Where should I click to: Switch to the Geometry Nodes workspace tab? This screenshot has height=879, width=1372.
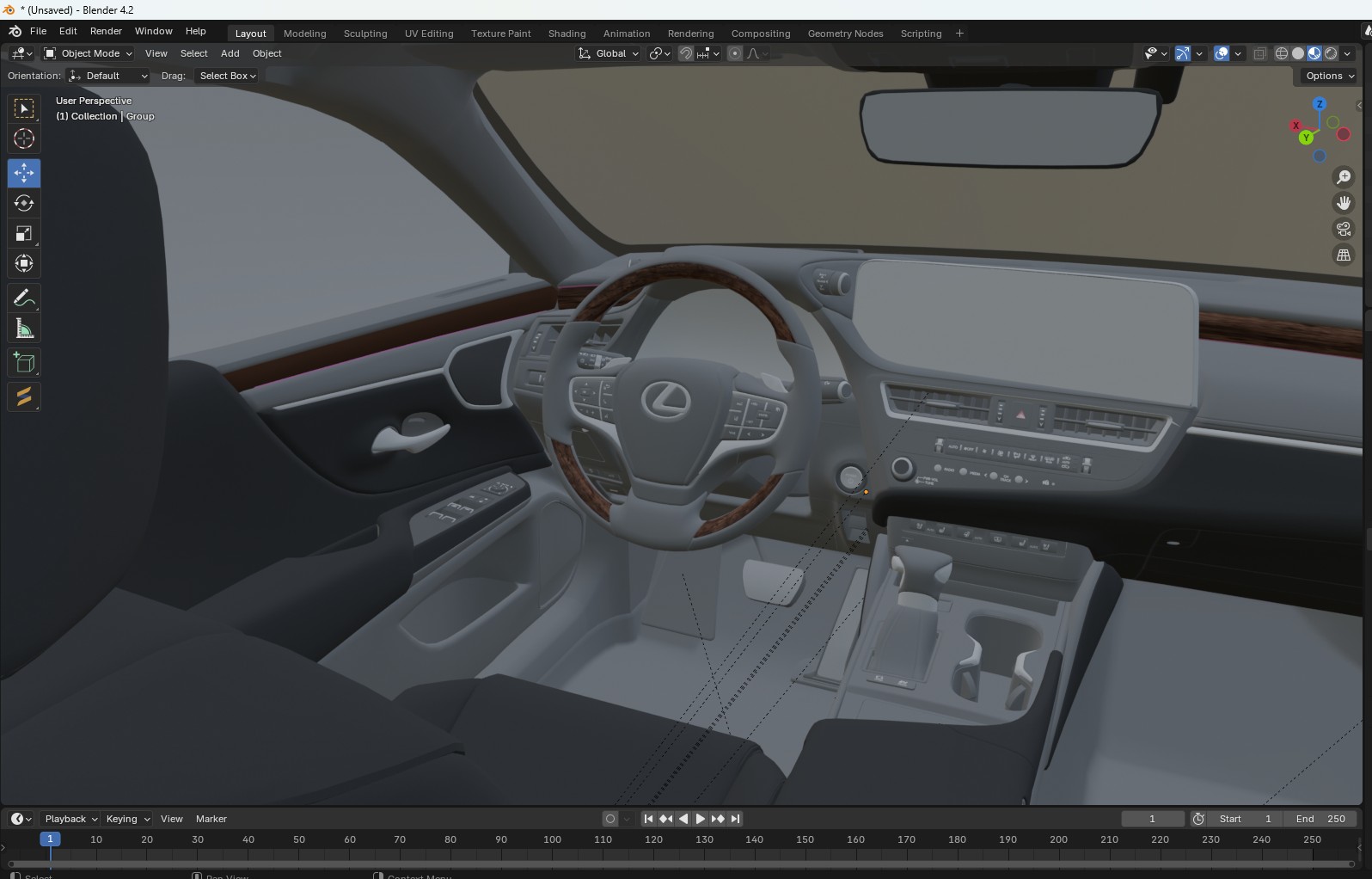click(846, 34)
